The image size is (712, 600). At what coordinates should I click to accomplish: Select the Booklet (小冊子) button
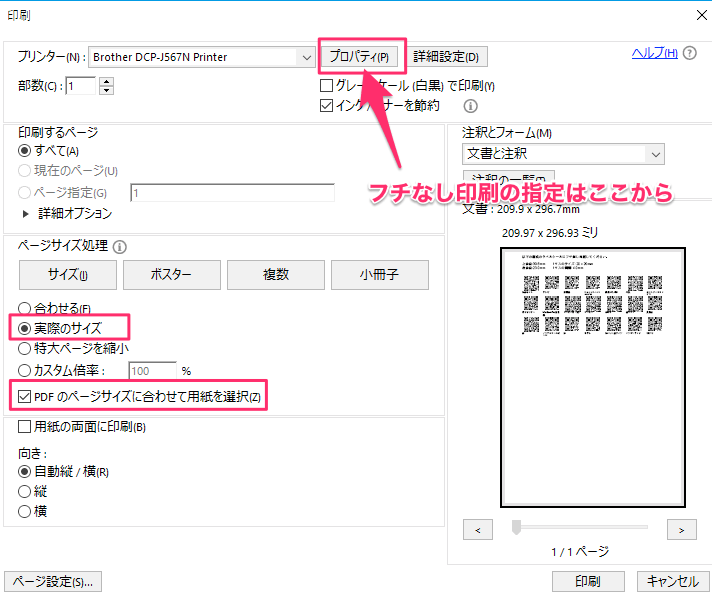[380, 275]
